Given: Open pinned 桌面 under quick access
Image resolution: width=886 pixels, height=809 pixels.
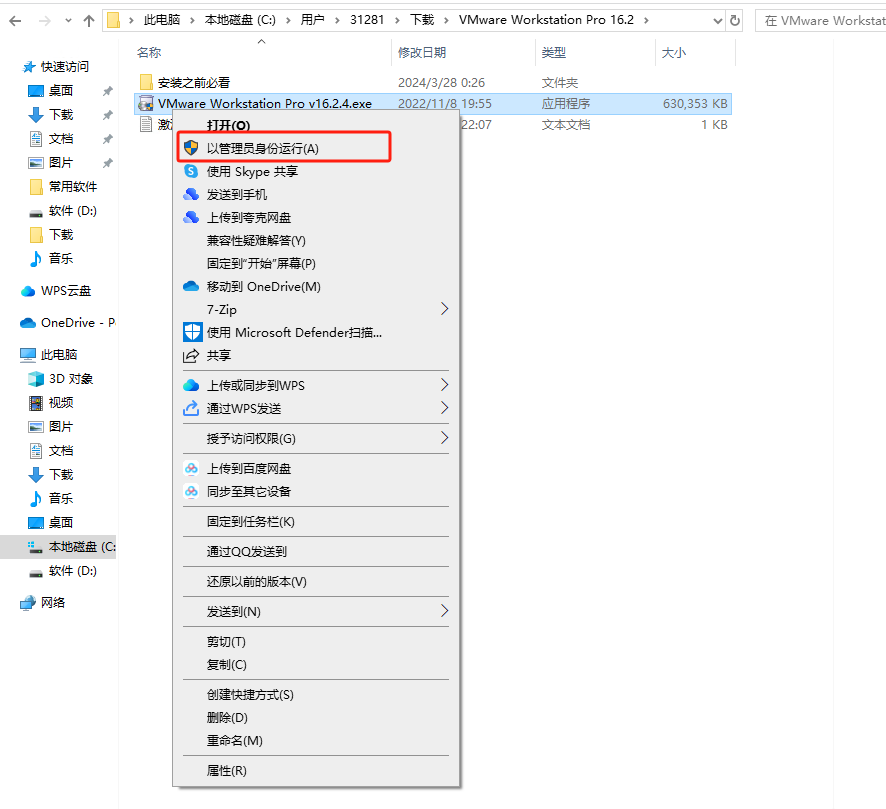Looking at the screenshot, I should coord(61,90).
